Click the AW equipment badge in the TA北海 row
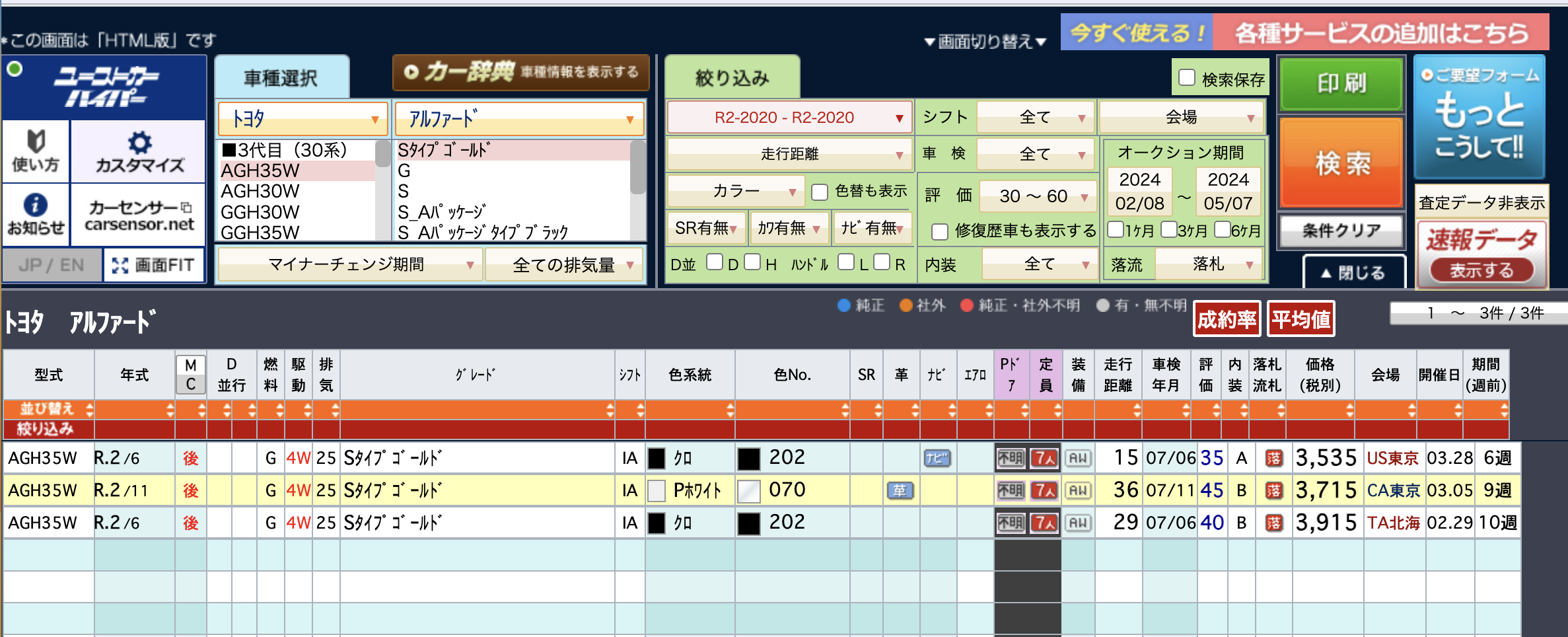This screenshot has width=1568, height=637. pos(1078,523)
